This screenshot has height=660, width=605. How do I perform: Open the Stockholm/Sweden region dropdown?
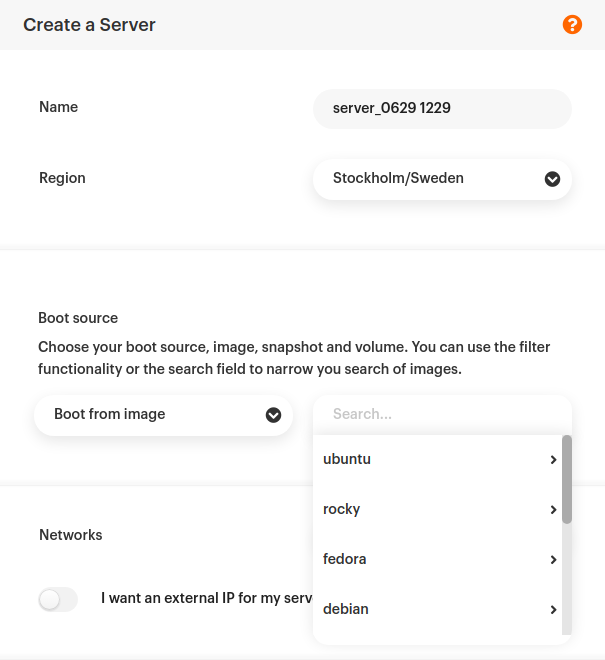441,179
